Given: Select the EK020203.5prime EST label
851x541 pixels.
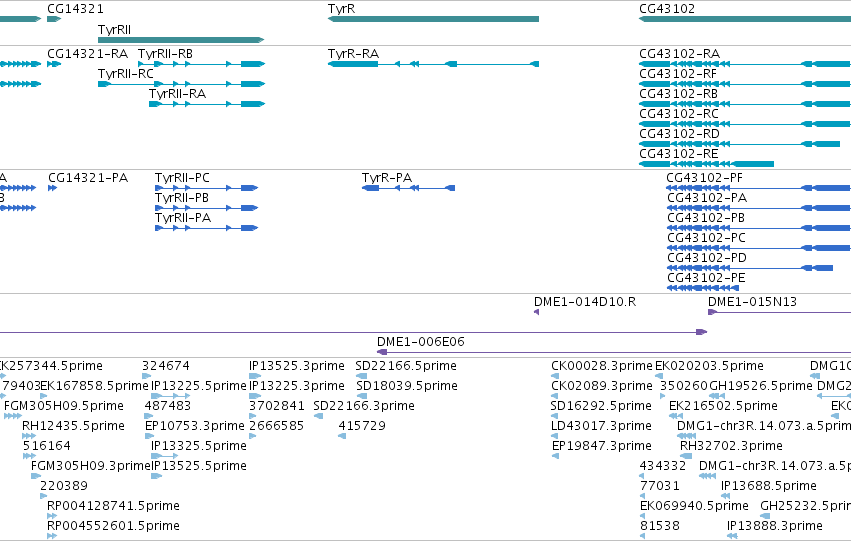Looking at the screenshot, I should 709,366.
